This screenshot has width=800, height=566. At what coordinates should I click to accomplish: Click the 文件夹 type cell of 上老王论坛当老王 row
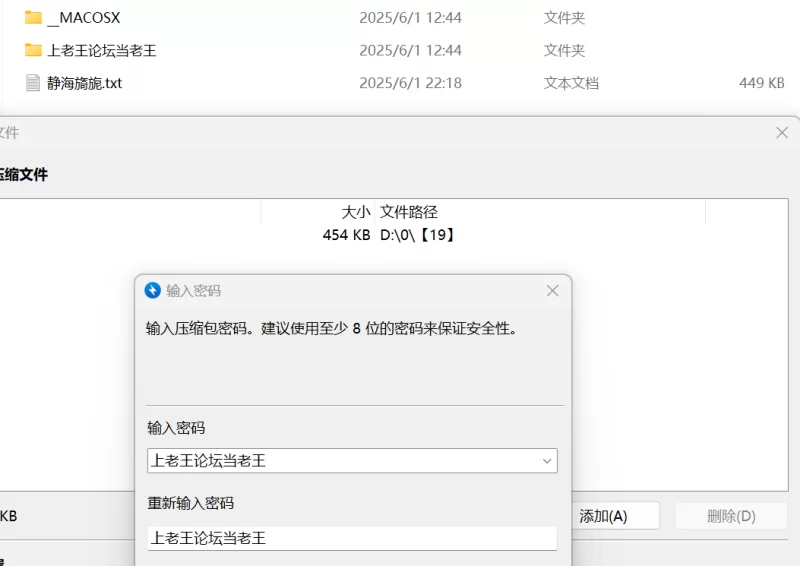pos(564,51)
